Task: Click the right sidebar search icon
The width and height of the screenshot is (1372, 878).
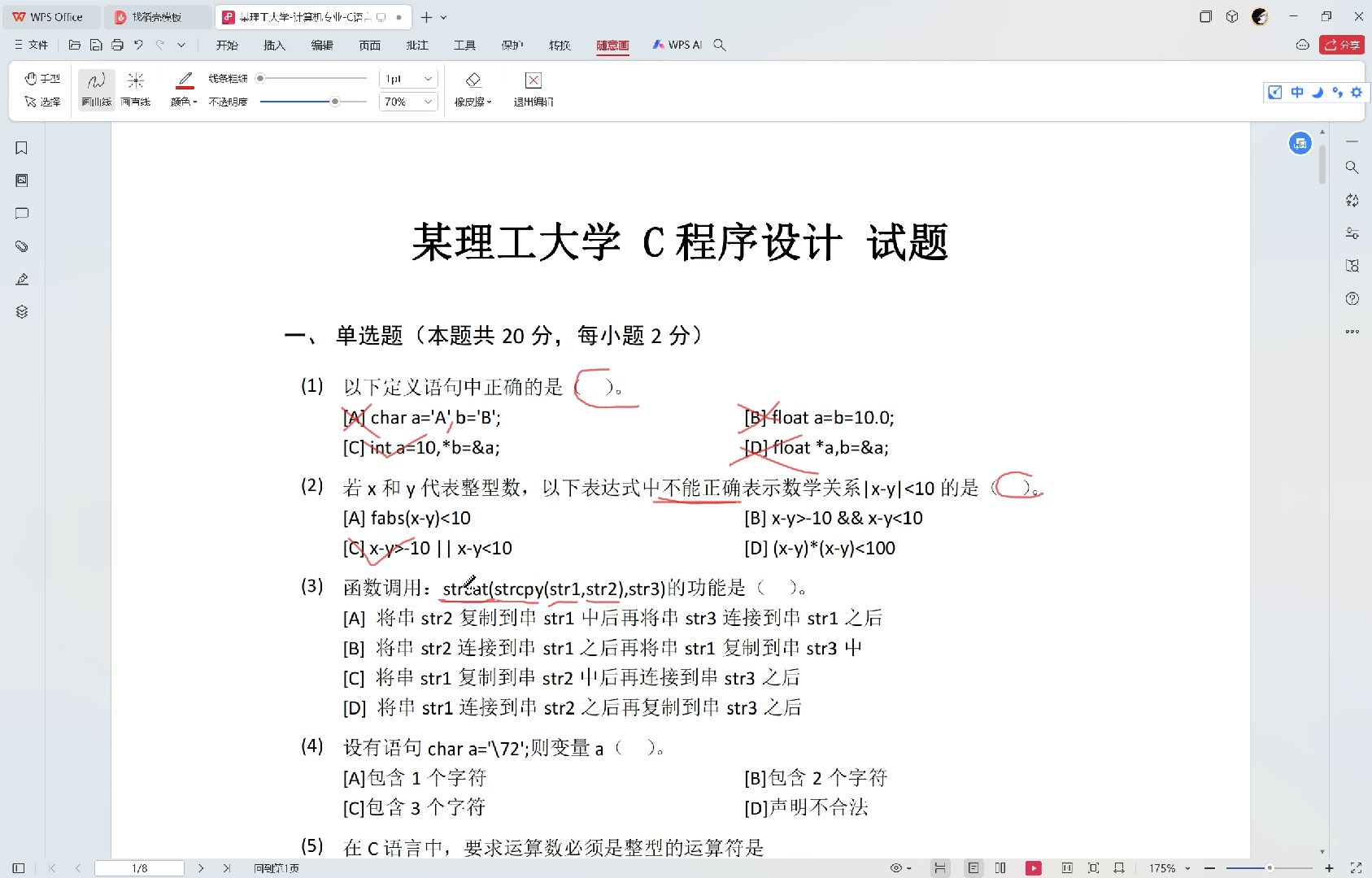Action: 1352,167
